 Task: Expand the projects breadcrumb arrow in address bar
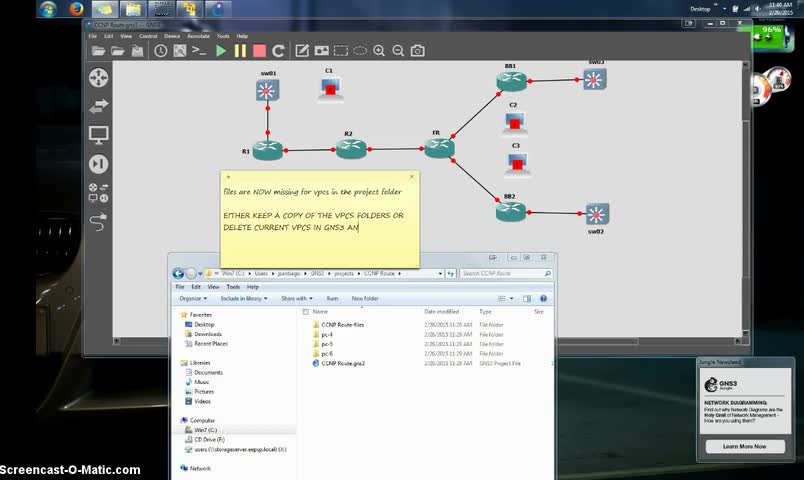358,274
